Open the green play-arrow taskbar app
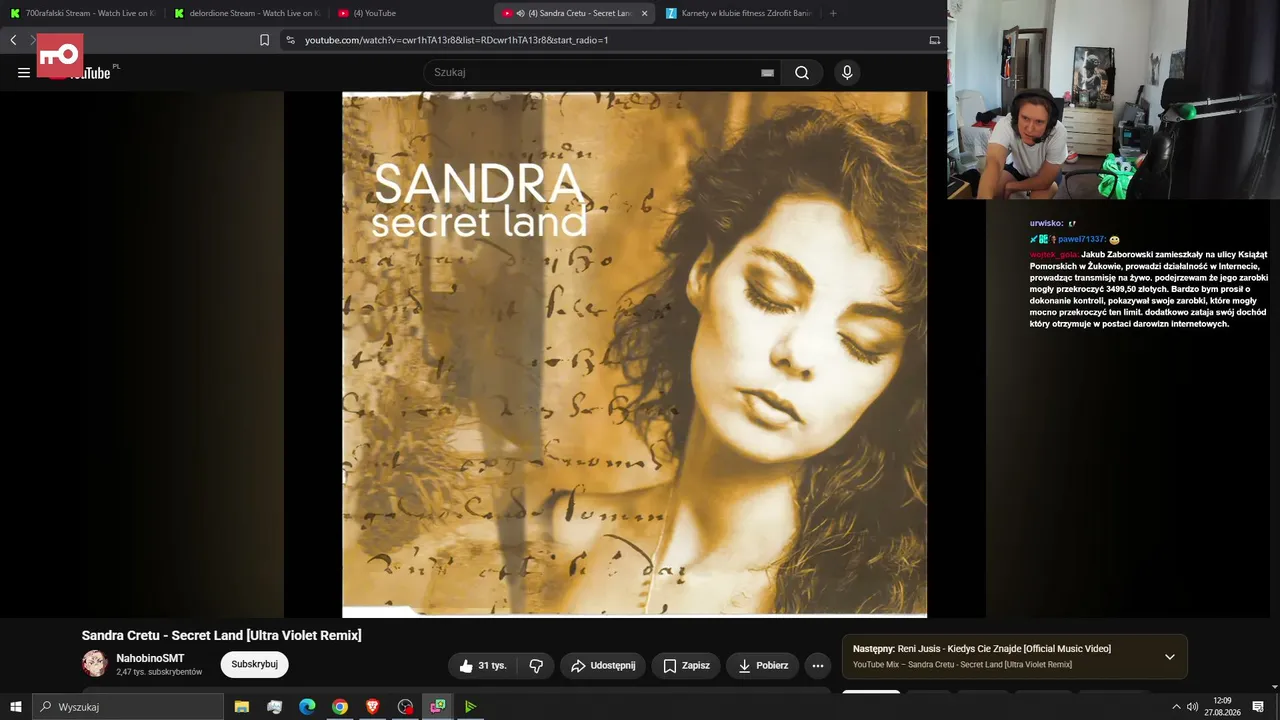The image size is (1280, 720). tap(470, 707)
